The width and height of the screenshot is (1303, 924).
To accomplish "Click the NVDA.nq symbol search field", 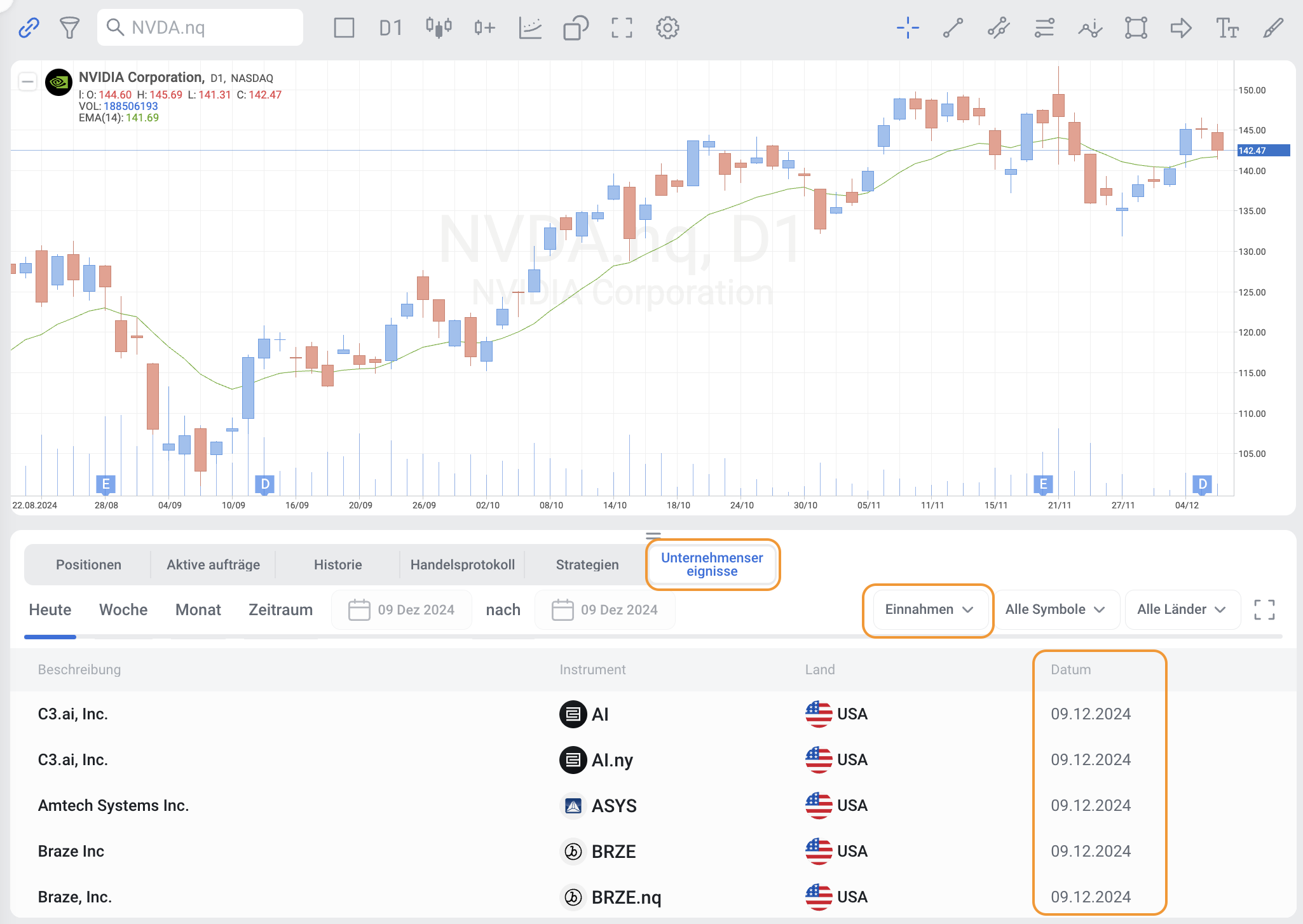I will 200,27.
